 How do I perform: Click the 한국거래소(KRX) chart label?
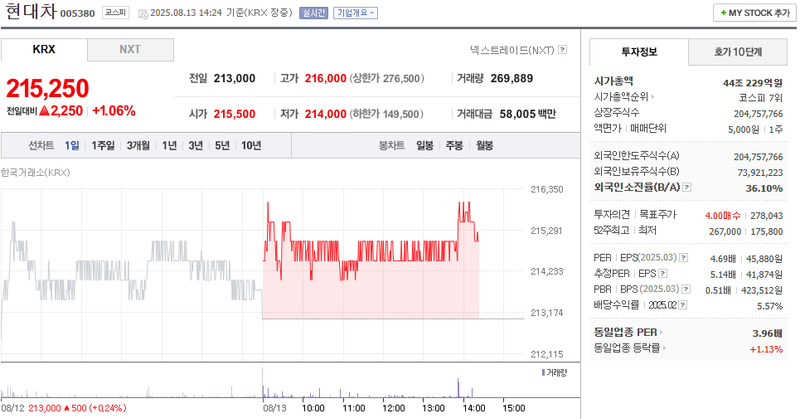35,172
